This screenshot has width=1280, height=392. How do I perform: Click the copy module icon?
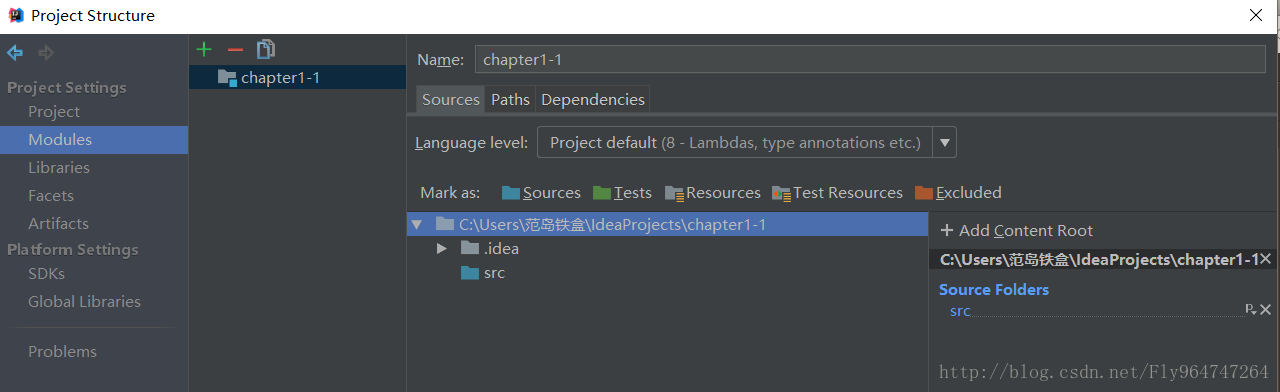pos(265,49)
